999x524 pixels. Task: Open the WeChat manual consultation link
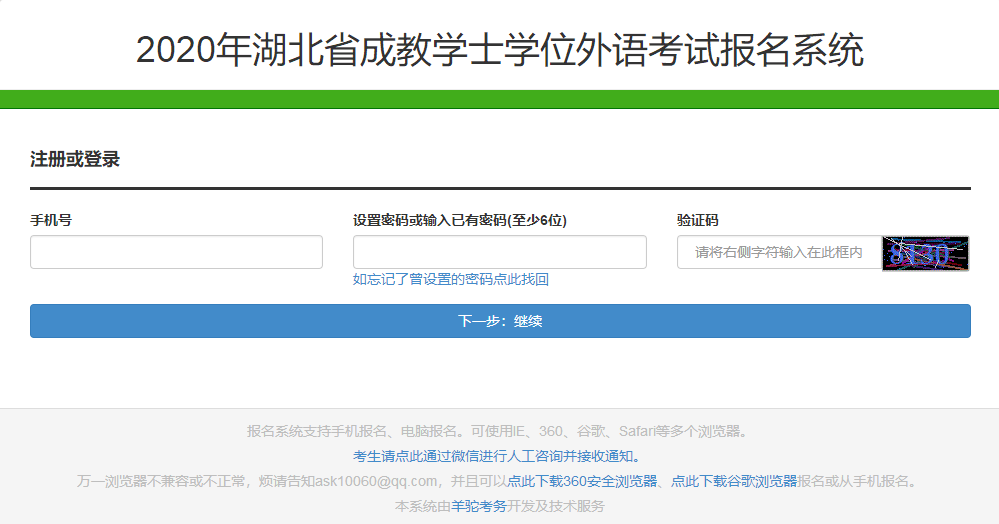[x=498, y=456]
